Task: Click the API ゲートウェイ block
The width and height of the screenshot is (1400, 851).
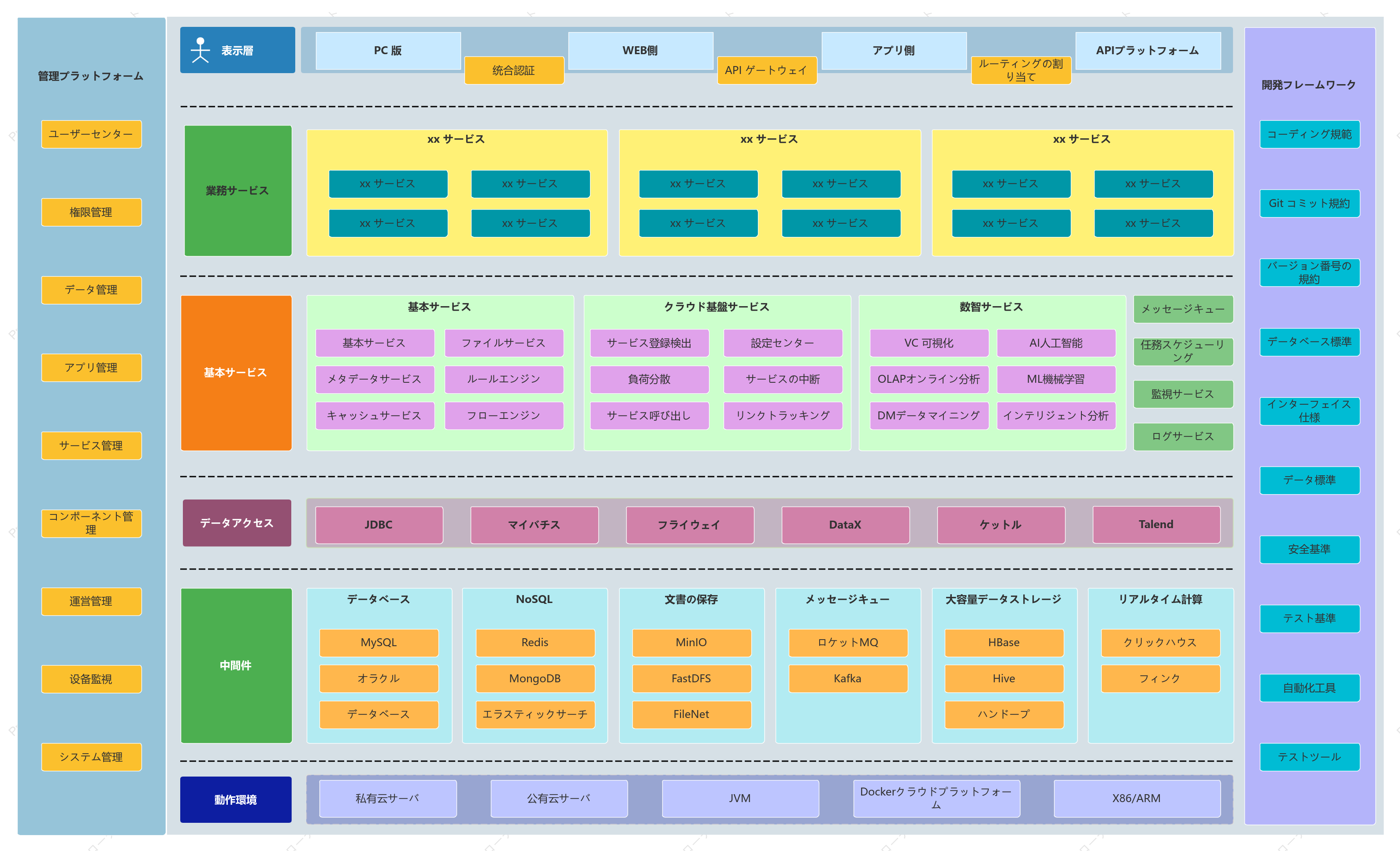Action: [x=766, y=70]
